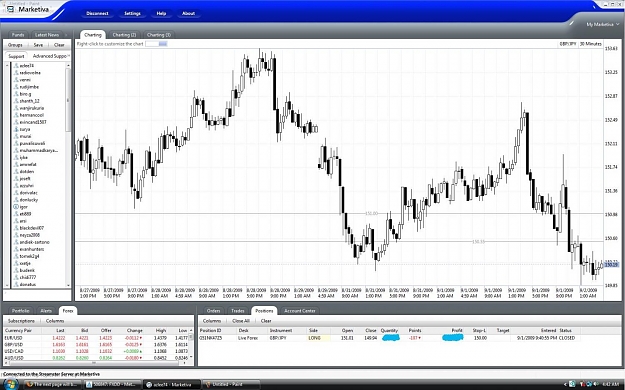
Task: Open the Windows Start button
Action: coord(10,384)
